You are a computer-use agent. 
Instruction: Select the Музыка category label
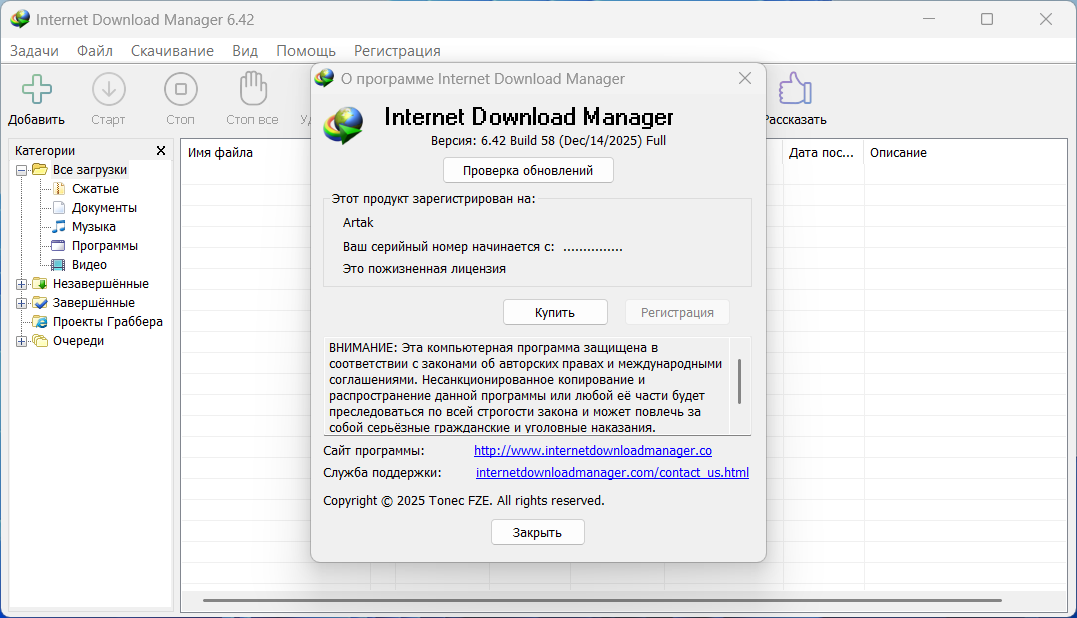point(93,227)
